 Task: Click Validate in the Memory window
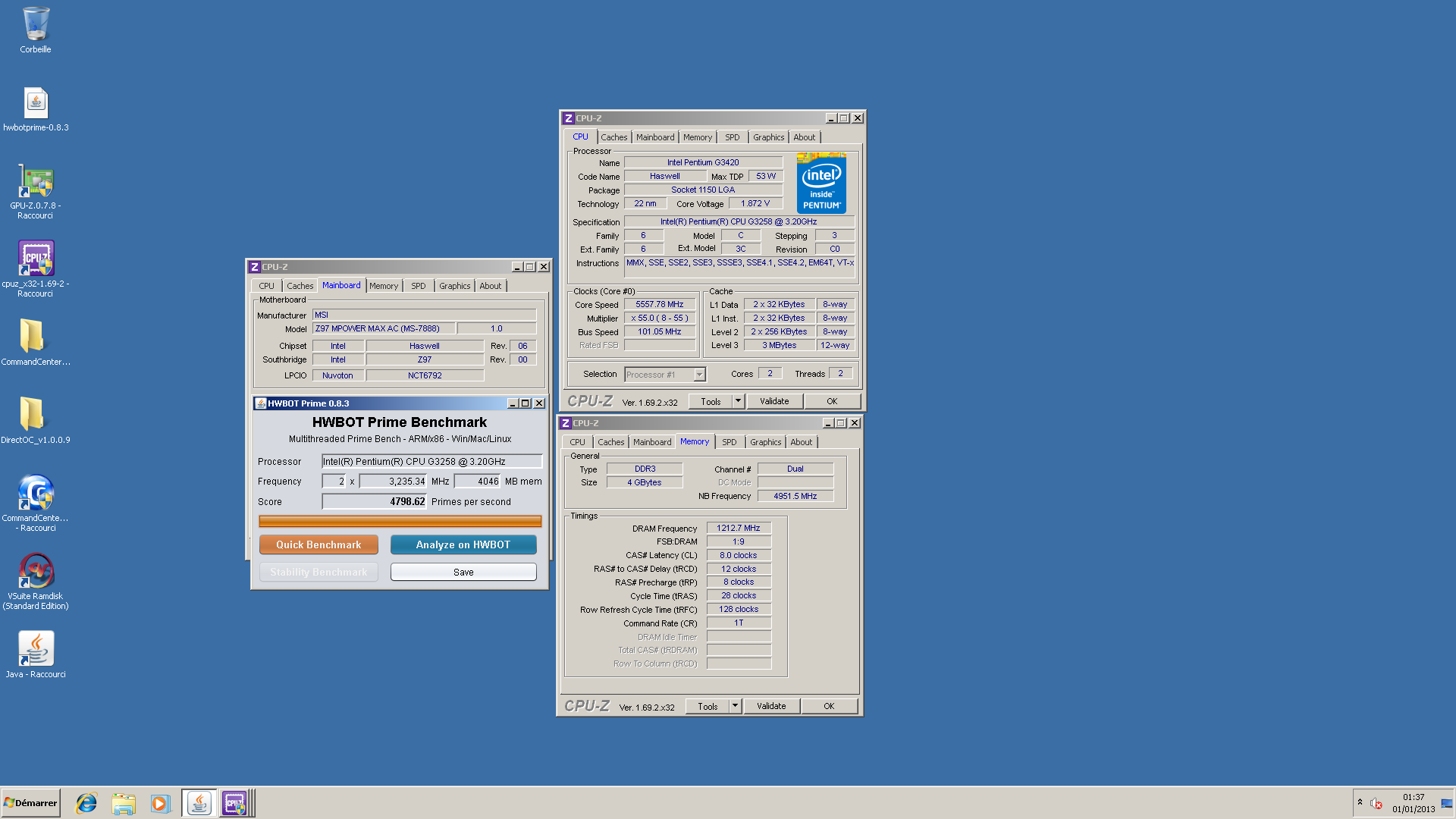click(771, 706)
